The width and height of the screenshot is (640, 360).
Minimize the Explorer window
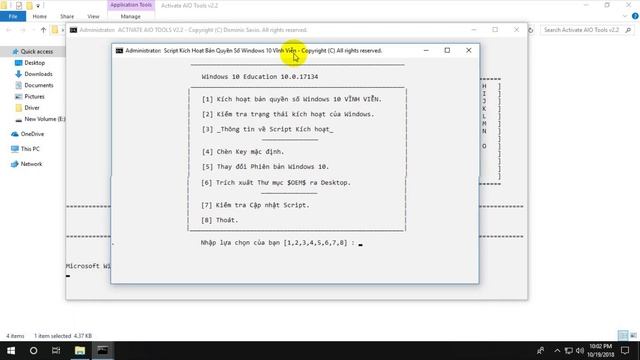(586, 5)
